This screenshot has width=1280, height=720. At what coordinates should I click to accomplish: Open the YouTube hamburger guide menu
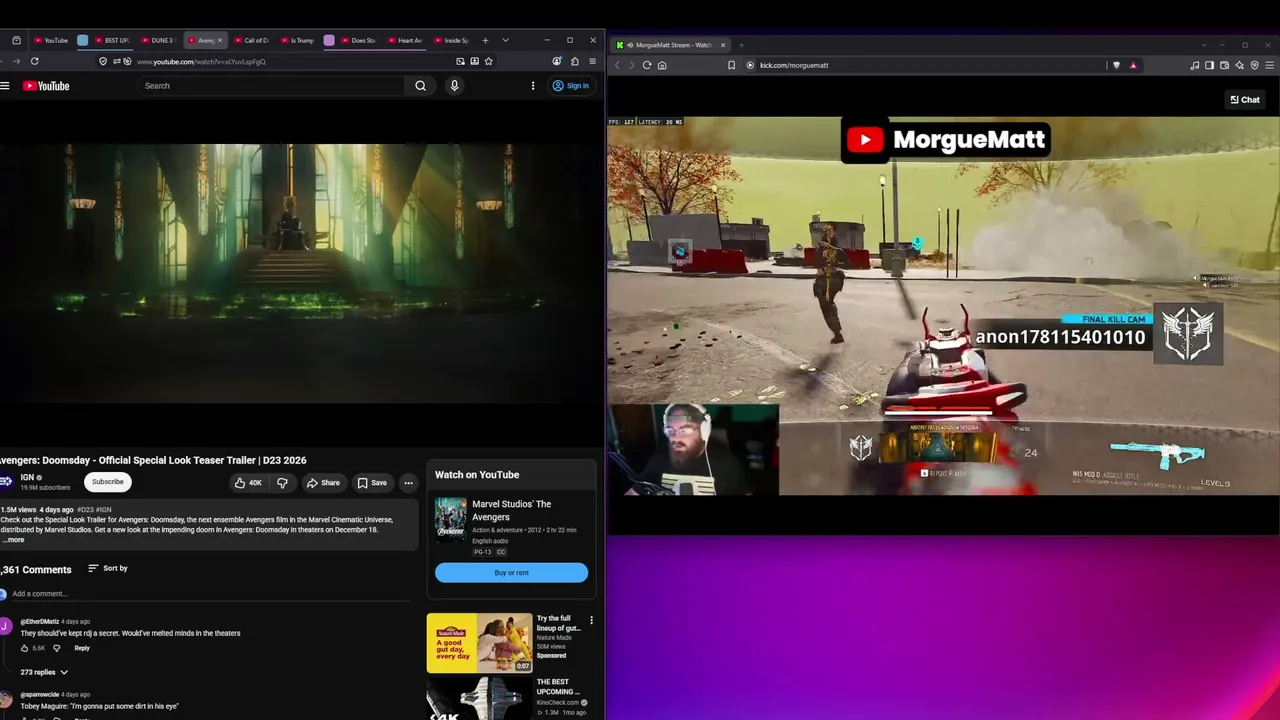tap(5, 86)
